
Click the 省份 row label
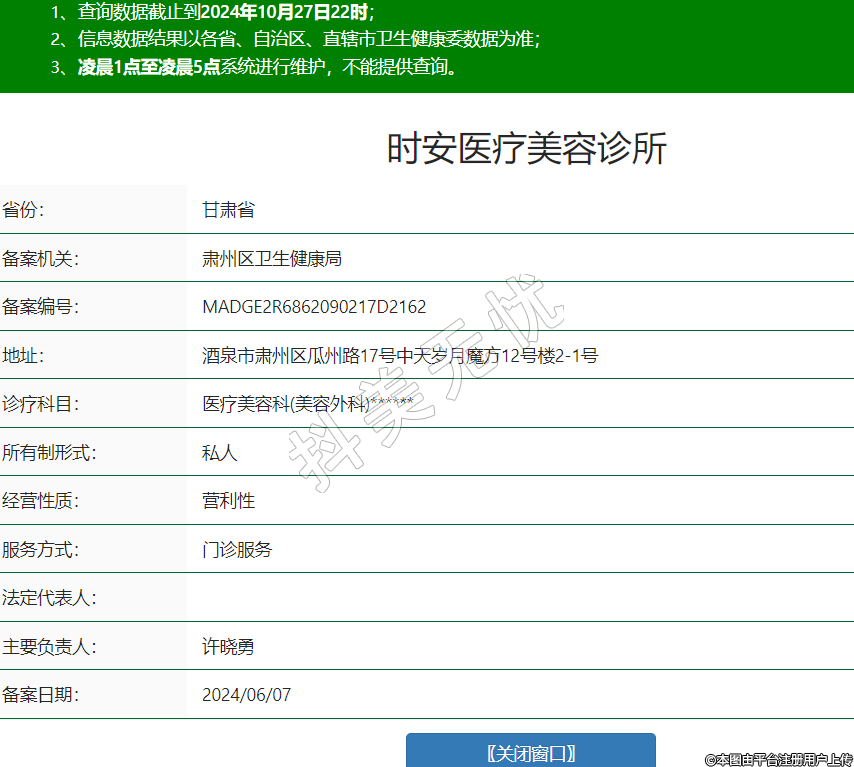[24, 210]
